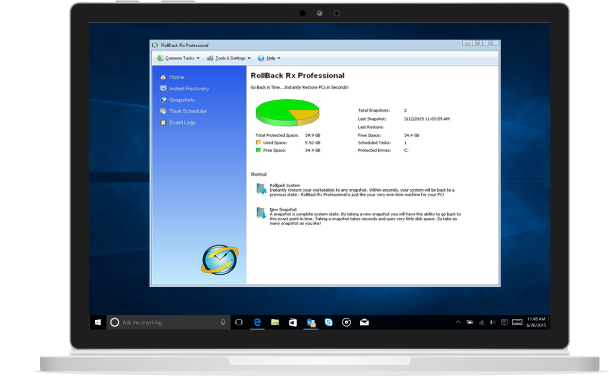The height and width of the screenshot is (376, 609).
Task: Click the Instant Recovery sidebar icon
Action: coord(163,89)
